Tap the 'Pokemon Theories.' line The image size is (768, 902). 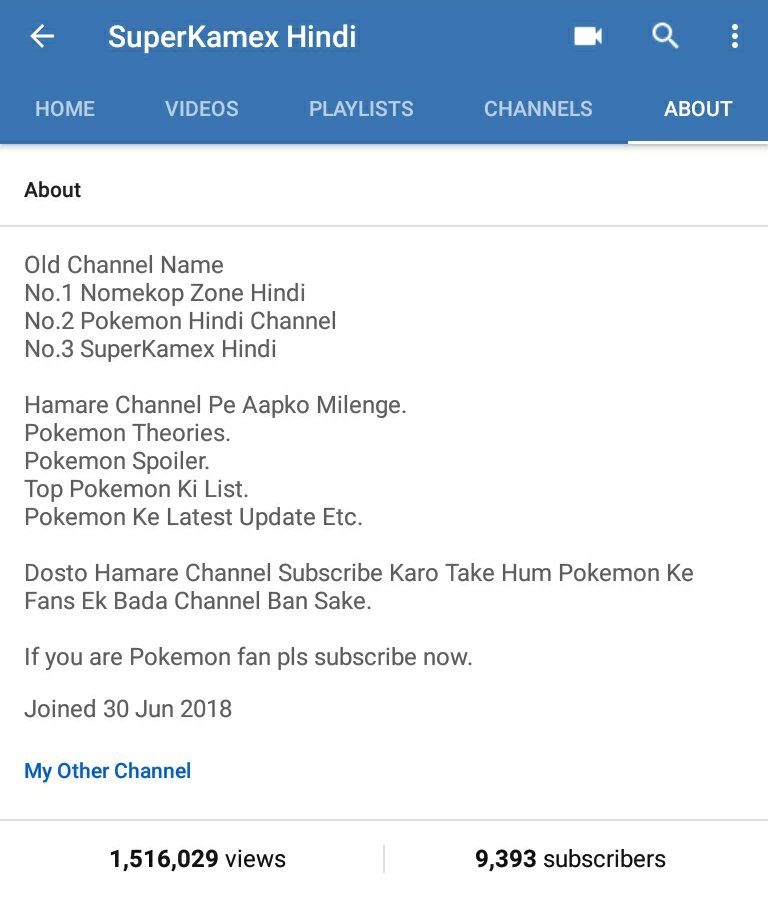point(127,433)
